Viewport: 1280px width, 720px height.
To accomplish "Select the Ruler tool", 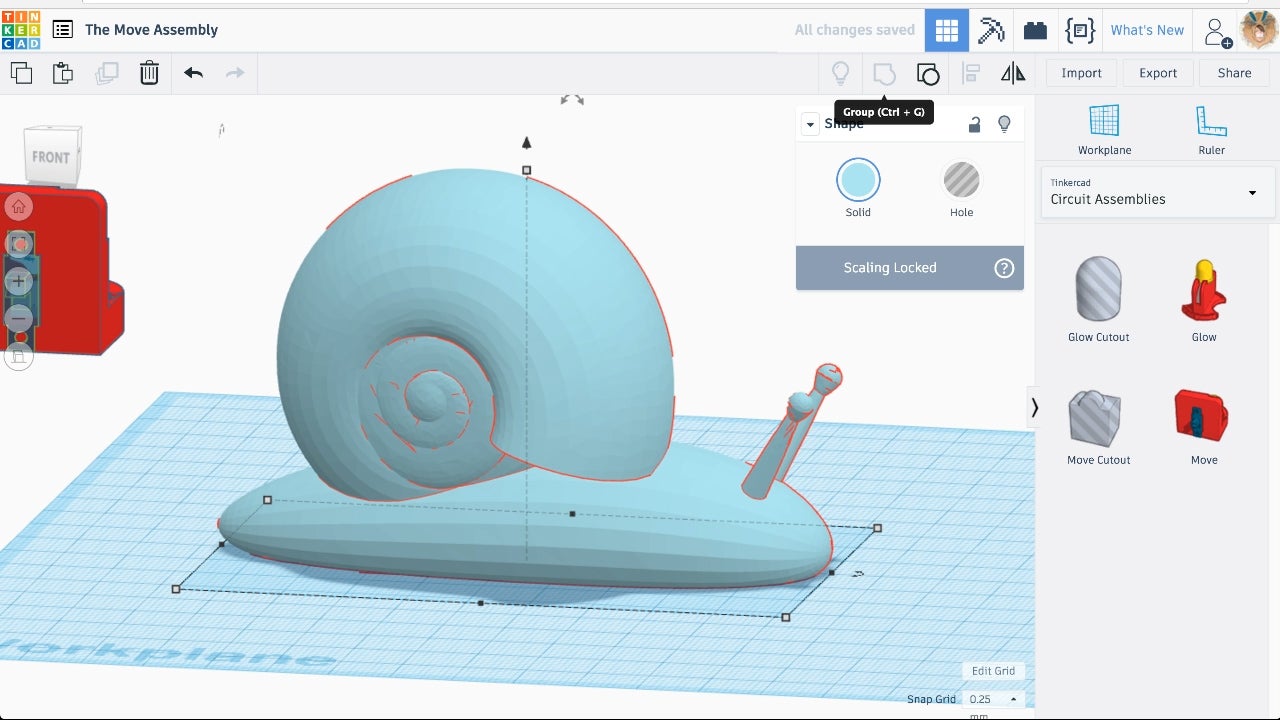I will tap(1211, 130).
